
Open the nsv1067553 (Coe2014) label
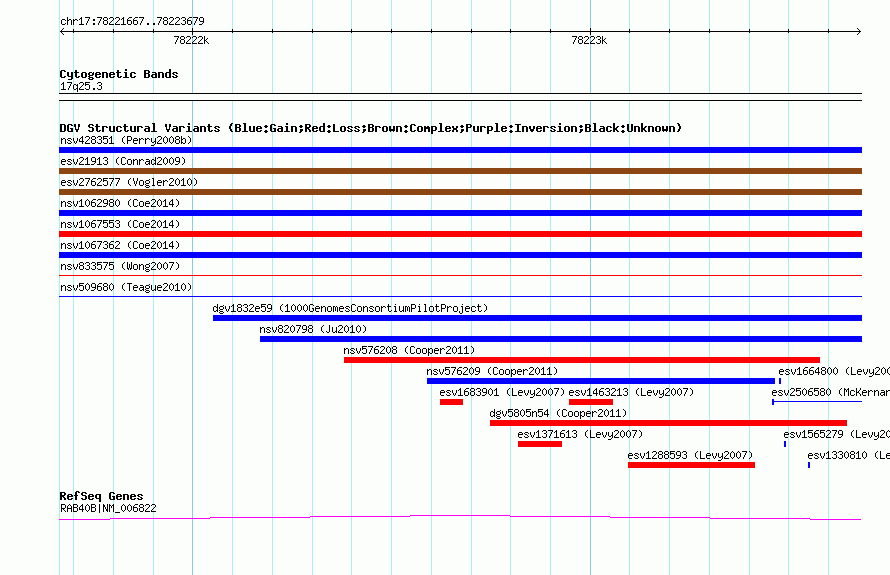tap(120, 224)
